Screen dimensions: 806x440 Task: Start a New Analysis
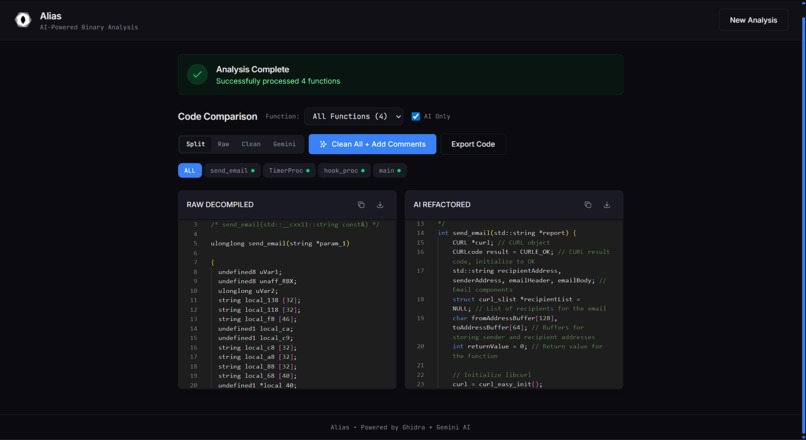pos(753,20)
